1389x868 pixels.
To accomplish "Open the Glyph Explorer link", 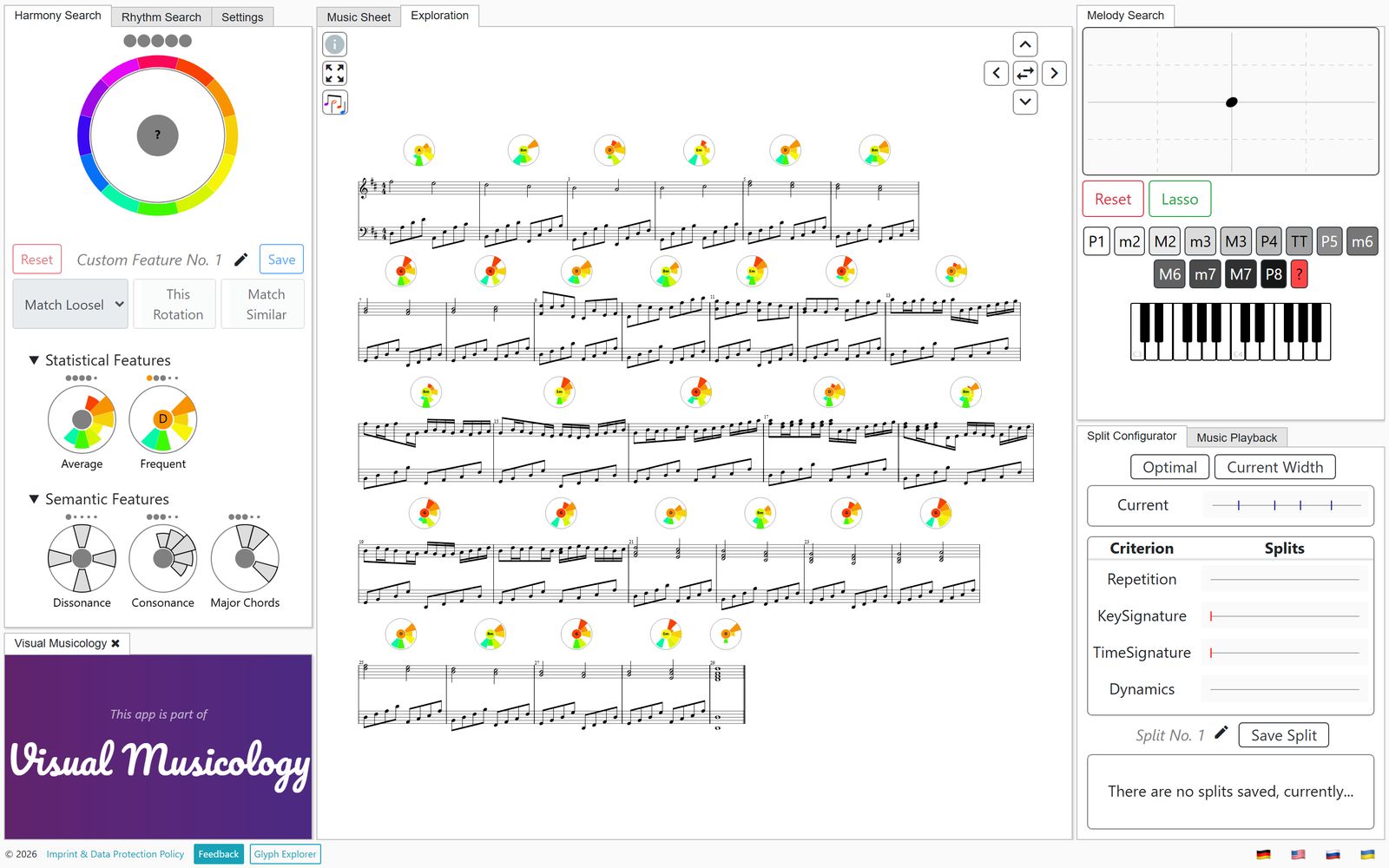I will tap(285, 854).
